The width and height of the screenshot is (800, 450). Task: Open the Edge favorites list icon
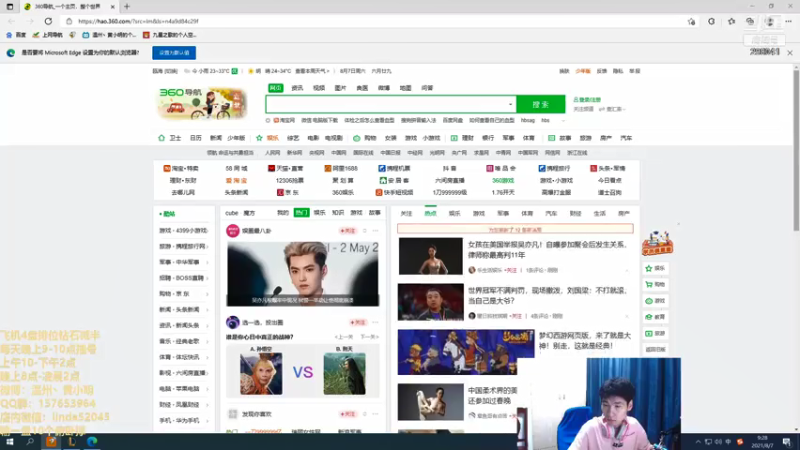tap(731, 21)
